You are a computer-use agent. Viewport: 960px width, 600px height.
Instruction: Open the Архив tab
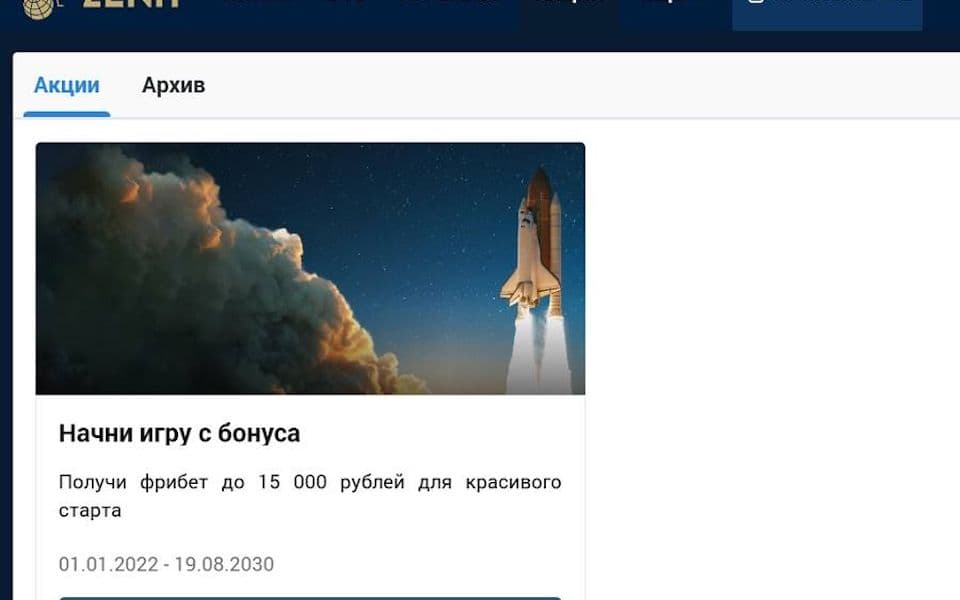[x=173, y=86]
